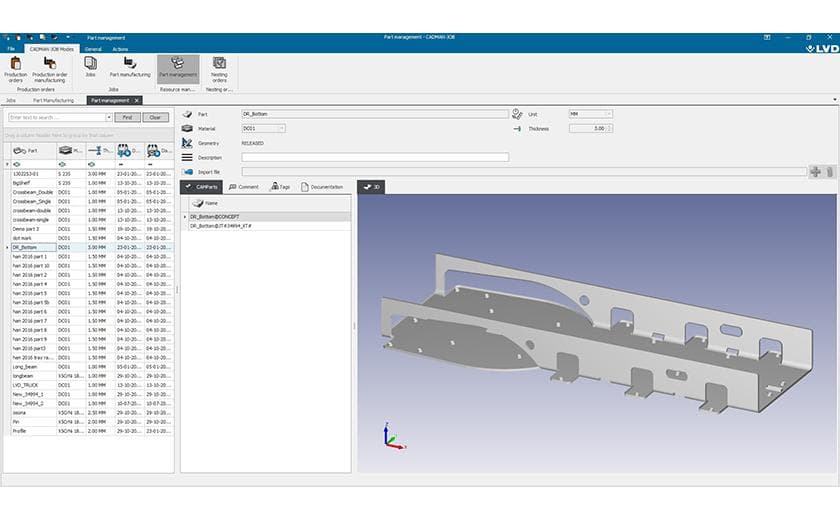Open Production orders from ribbon
The image size is (840, 520).
(16, 69)
